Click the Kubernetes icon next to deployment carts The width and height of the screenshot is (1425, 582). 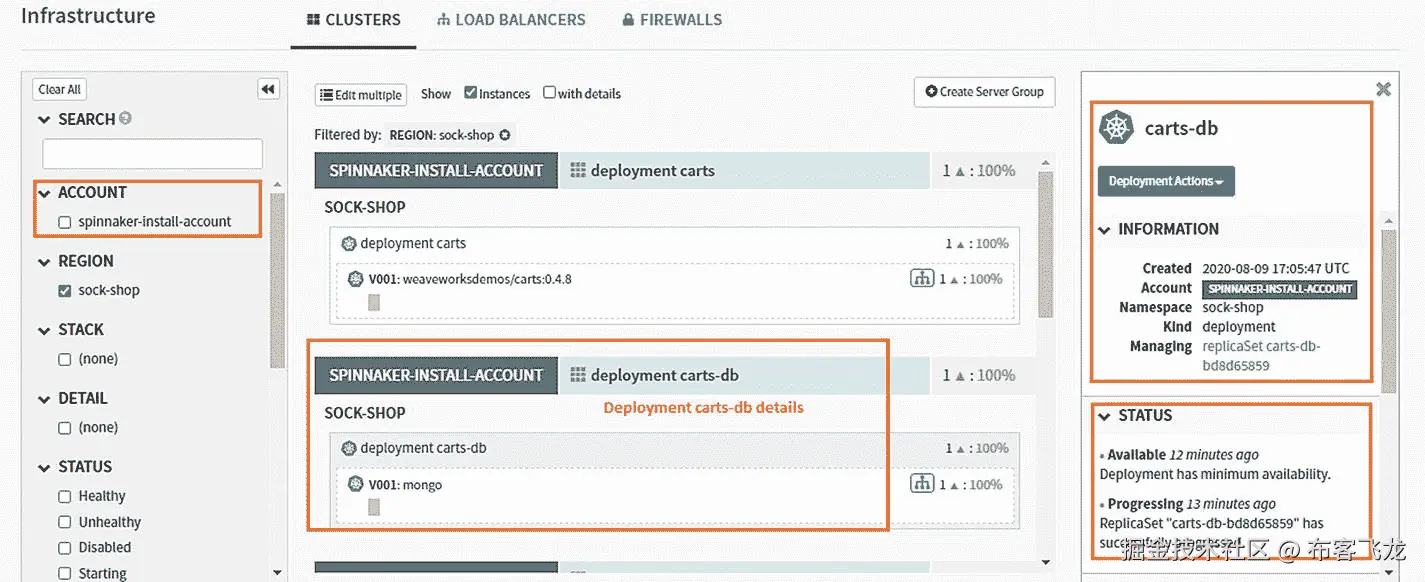point(349,243)
